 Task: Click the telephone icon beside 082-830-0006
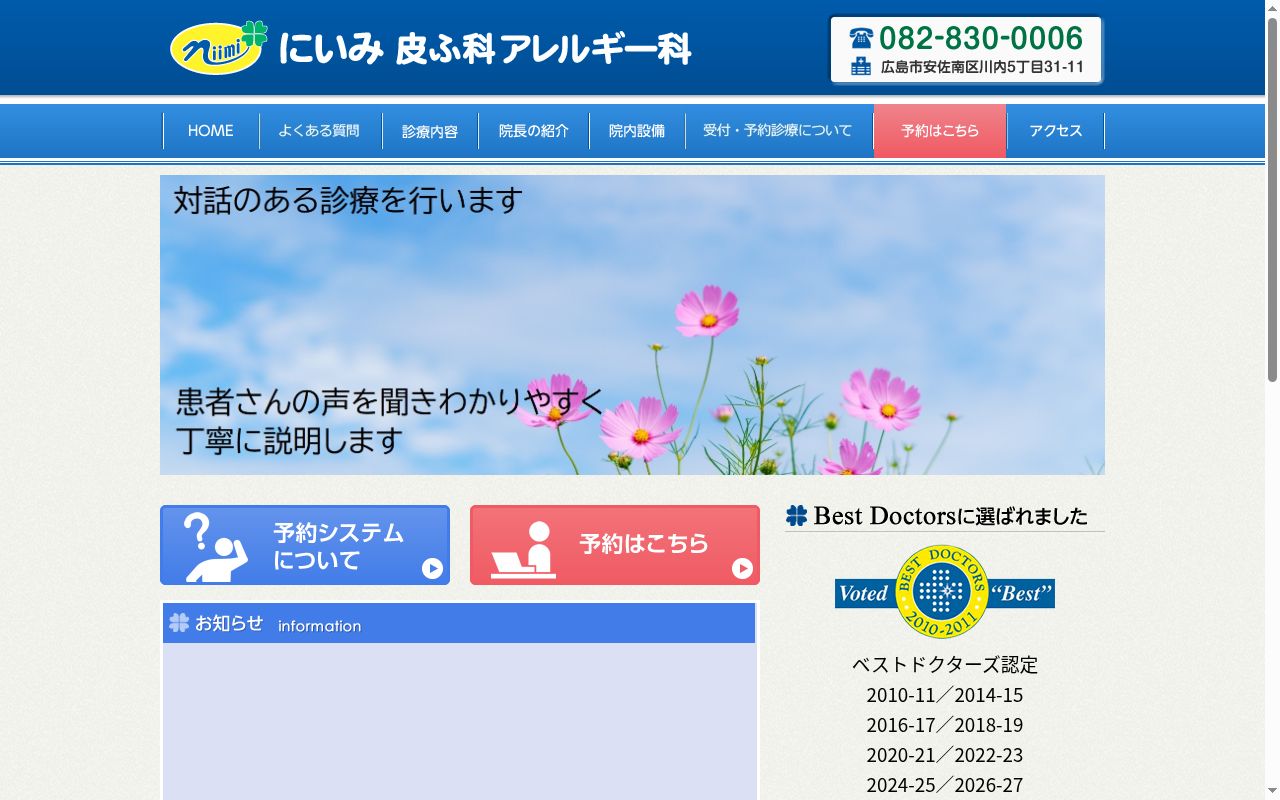tap(861, 38)
